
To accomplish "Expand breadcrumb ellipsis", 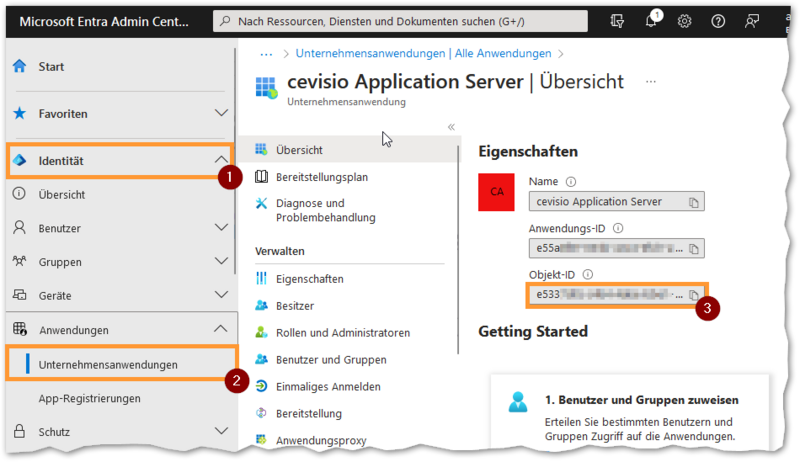I will point(266,54).
